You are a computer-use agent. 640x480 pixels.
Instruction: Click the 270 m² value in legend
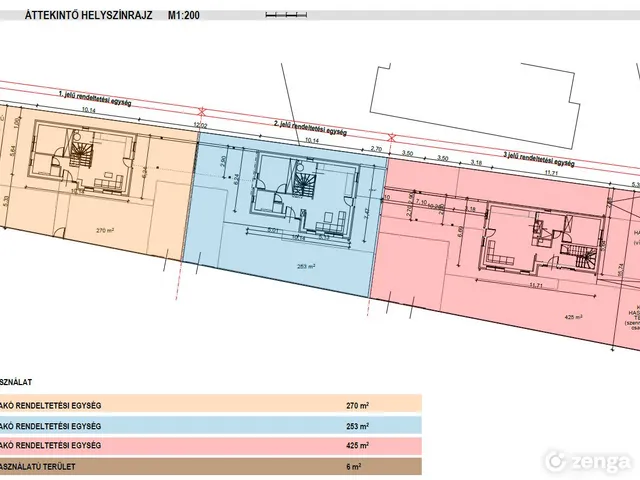coord(358,406)
